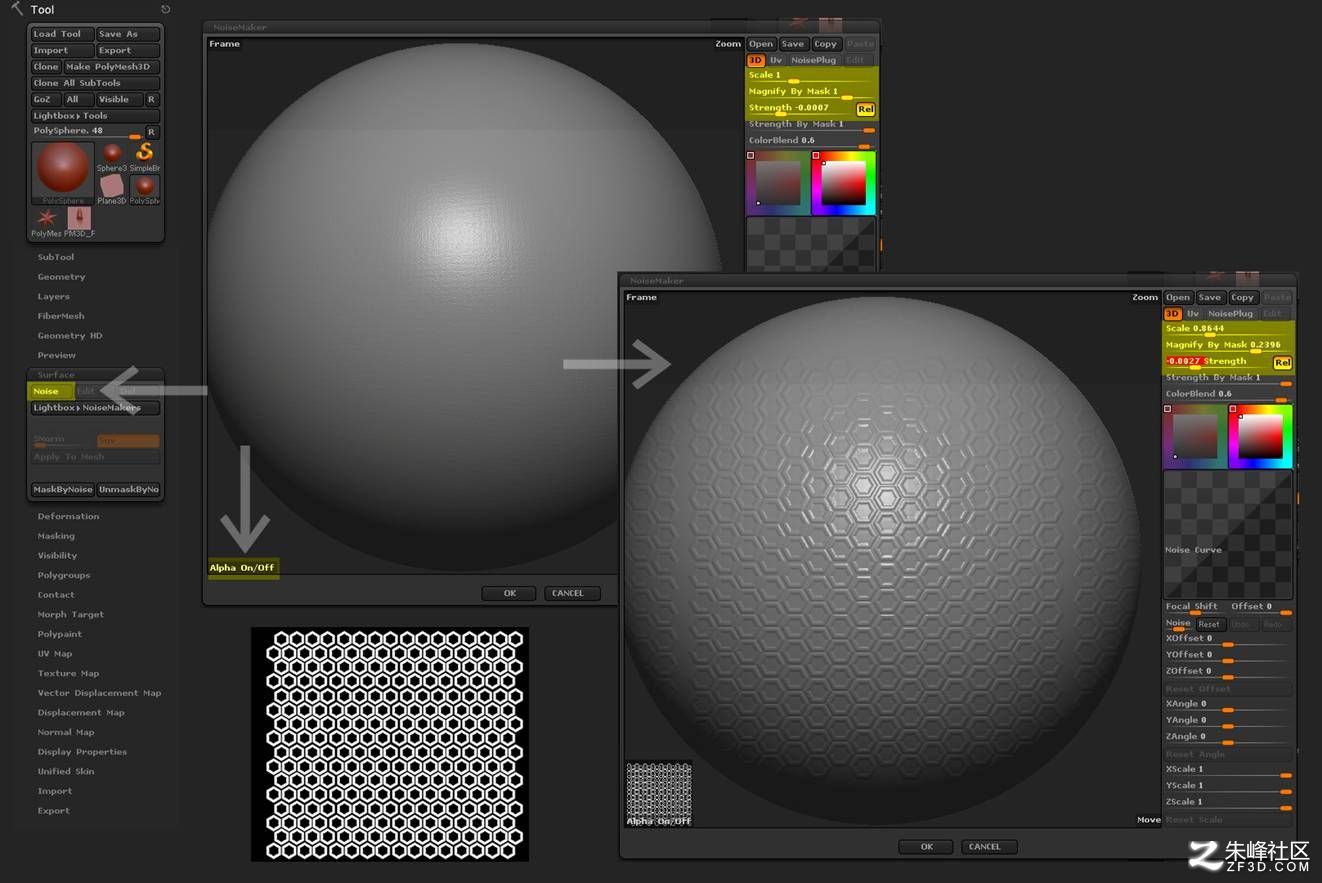This screenshot has width=1322, height=883.
Task: Expand the SubTool sub-palette
Action: [56, 257]
